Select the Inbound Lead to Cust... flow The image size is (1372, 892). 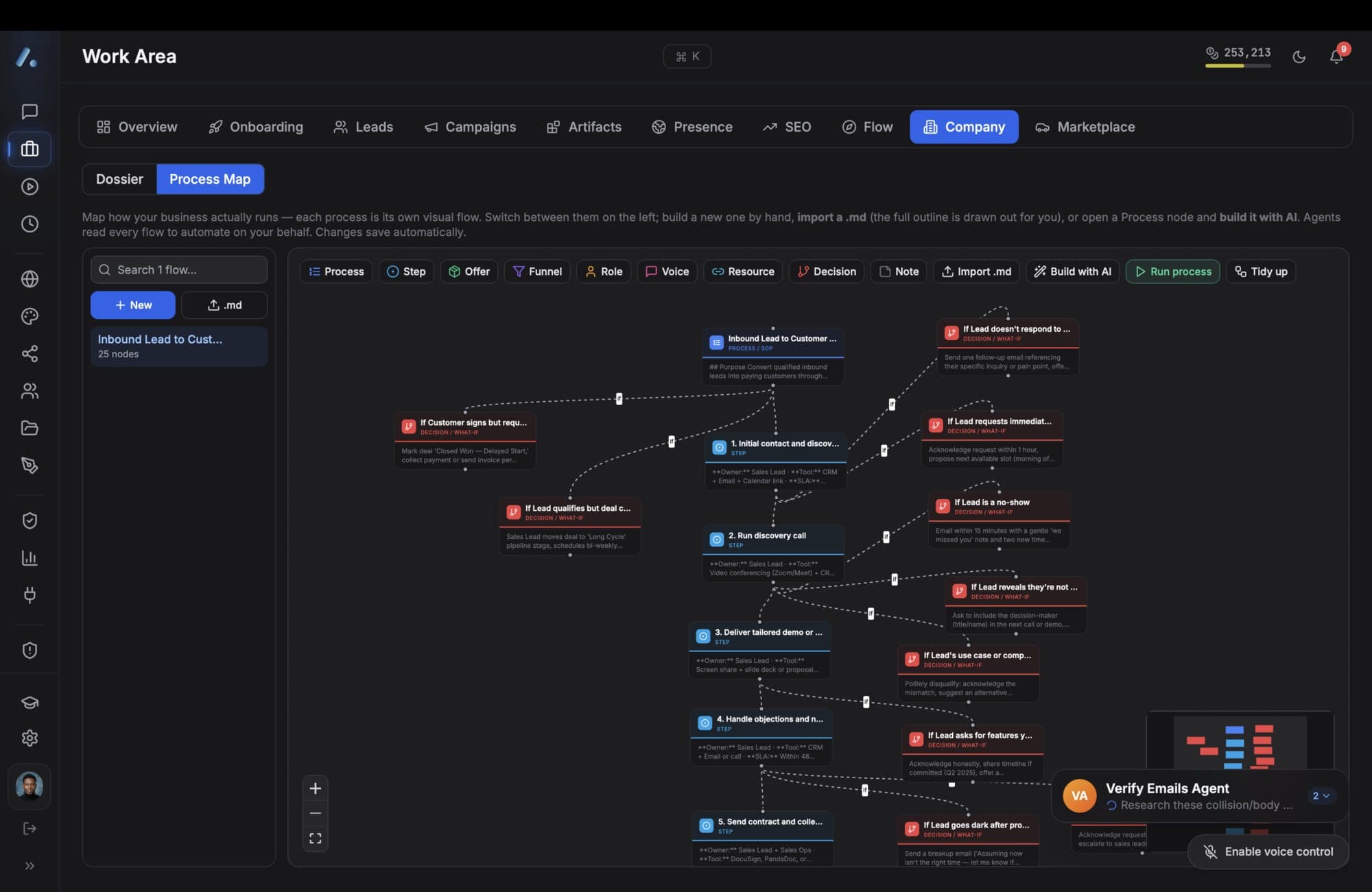coord(179,346)
